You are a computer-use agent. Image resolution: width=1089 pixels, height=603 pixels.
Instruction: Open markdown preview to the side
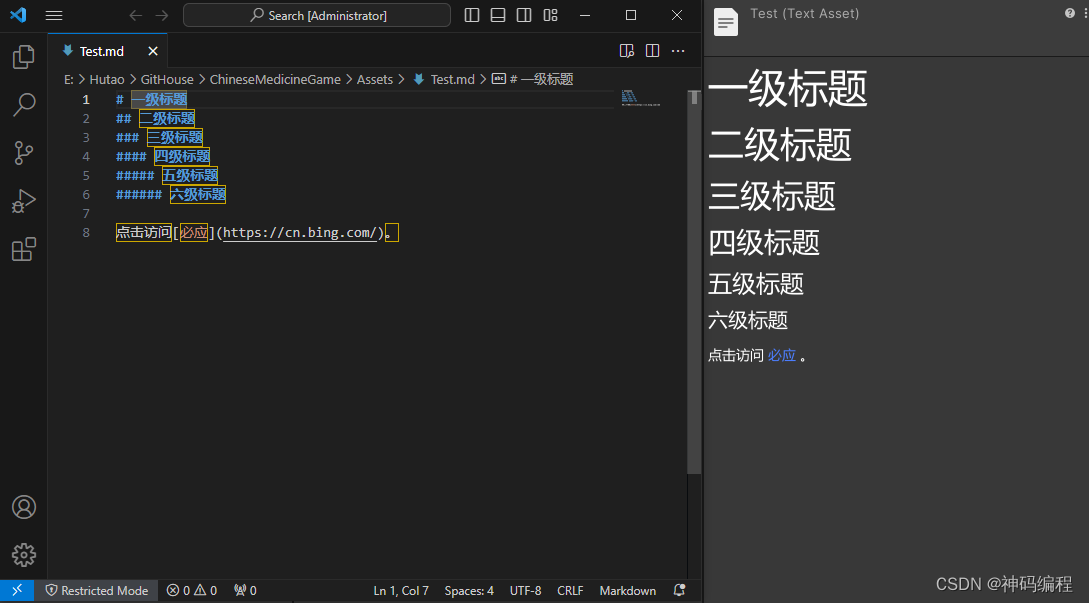pos(626,51)
